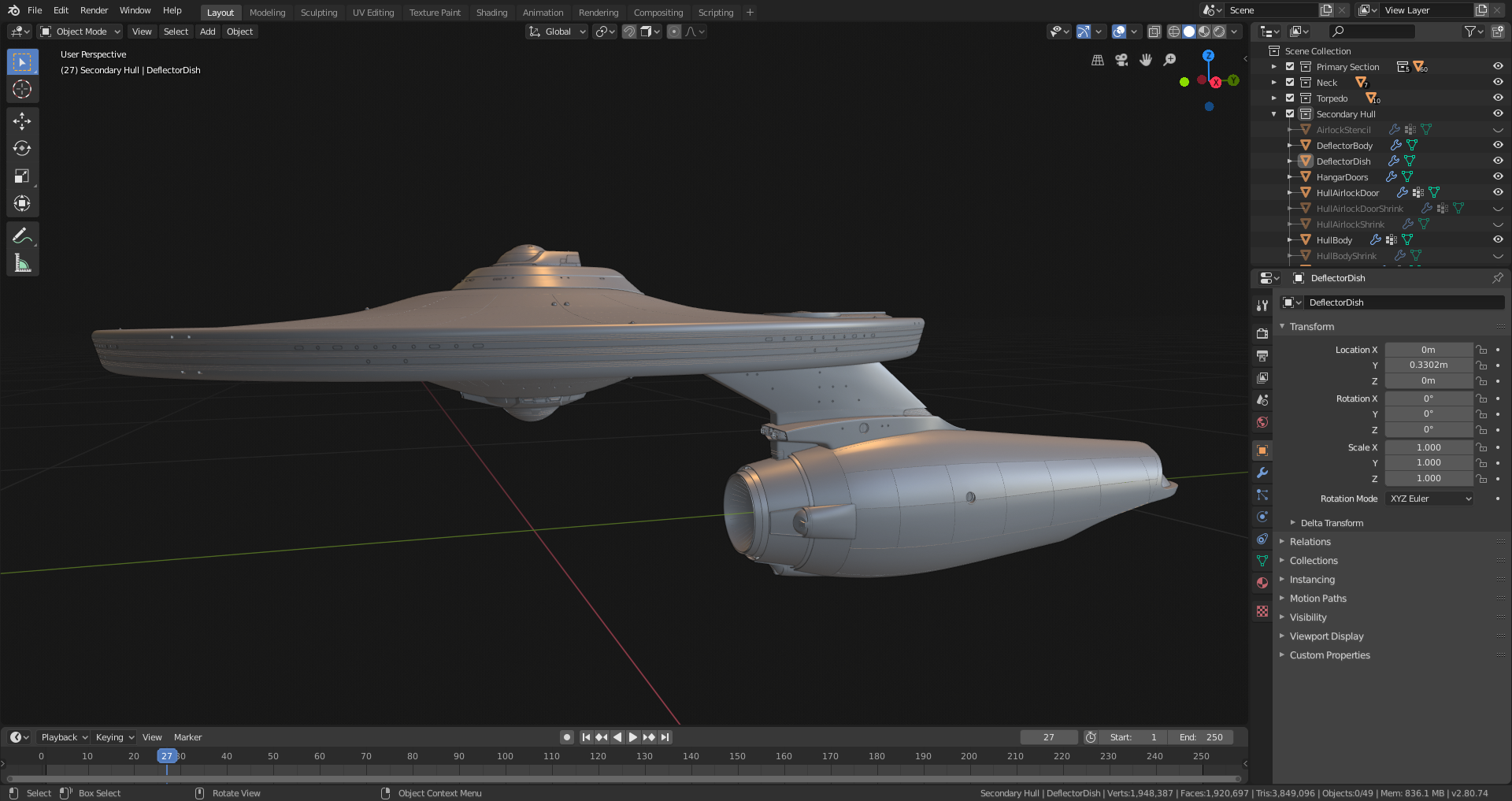Choose the Move tool

[x=22, y=121]
